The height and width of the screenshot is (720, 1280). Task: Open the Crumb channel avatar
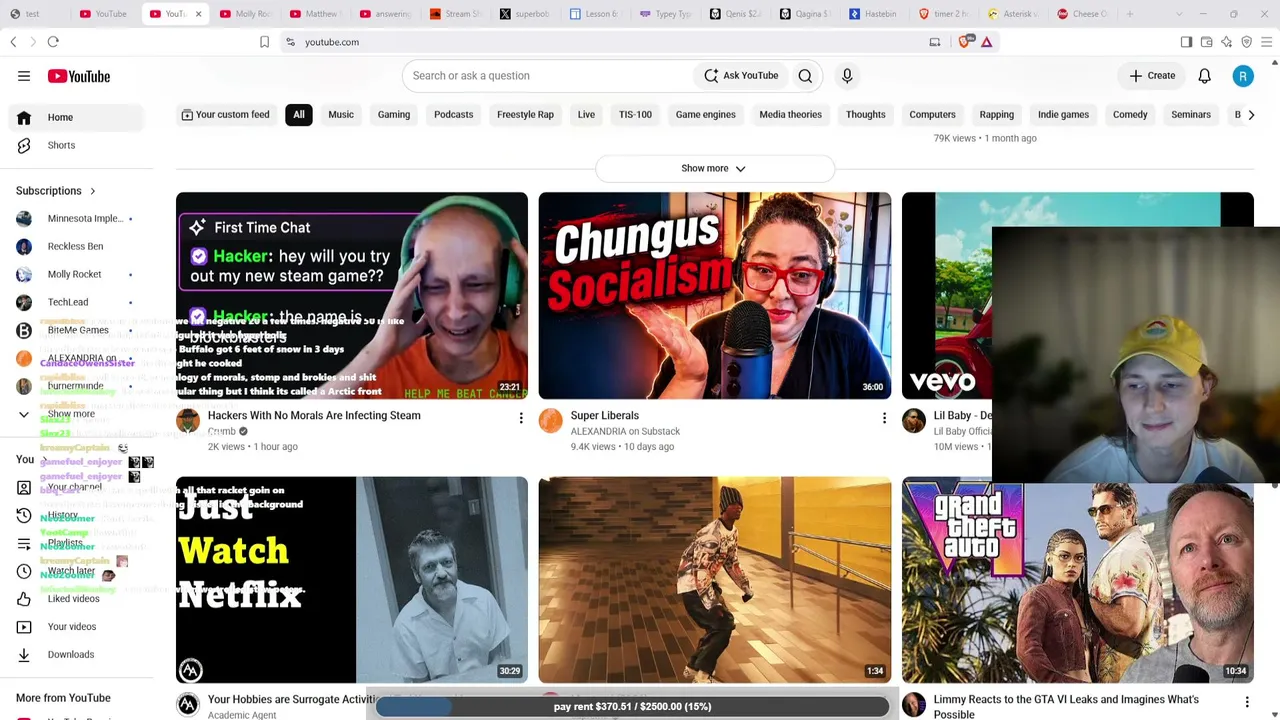[188, 421]
